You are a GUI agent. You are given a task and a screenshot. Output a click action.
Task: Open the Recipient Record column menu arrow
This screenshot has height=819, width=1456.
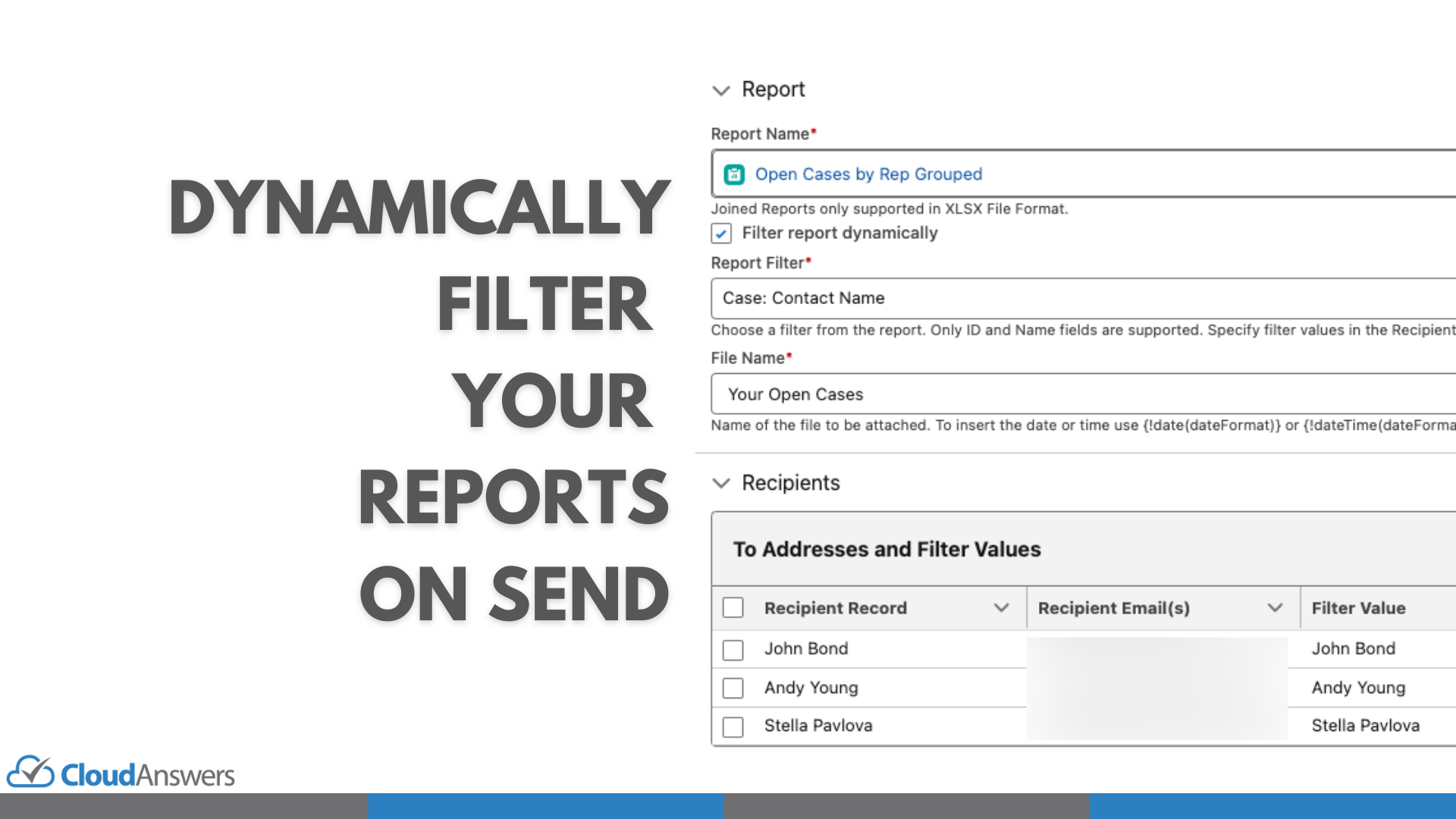click(1001, 607)
